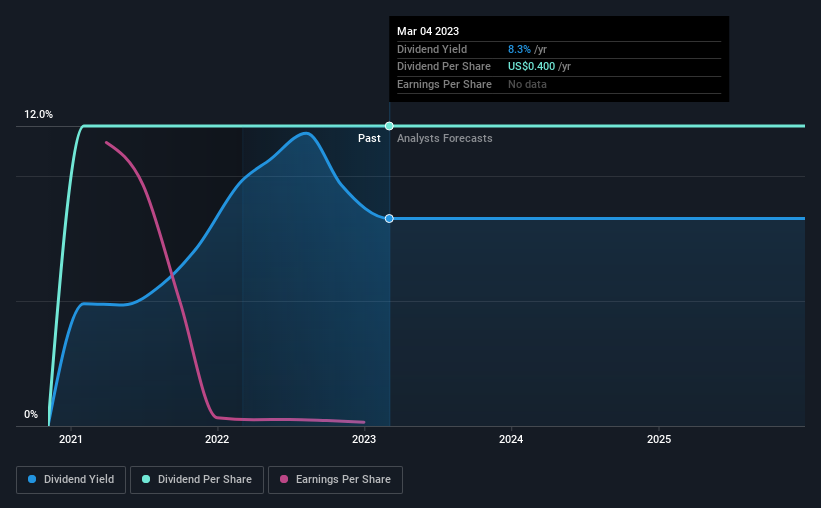Viewport: 821px width, 508px height.
Task: Click the 8.3% dividend yield value in tooltip
Action: (519, 49)
